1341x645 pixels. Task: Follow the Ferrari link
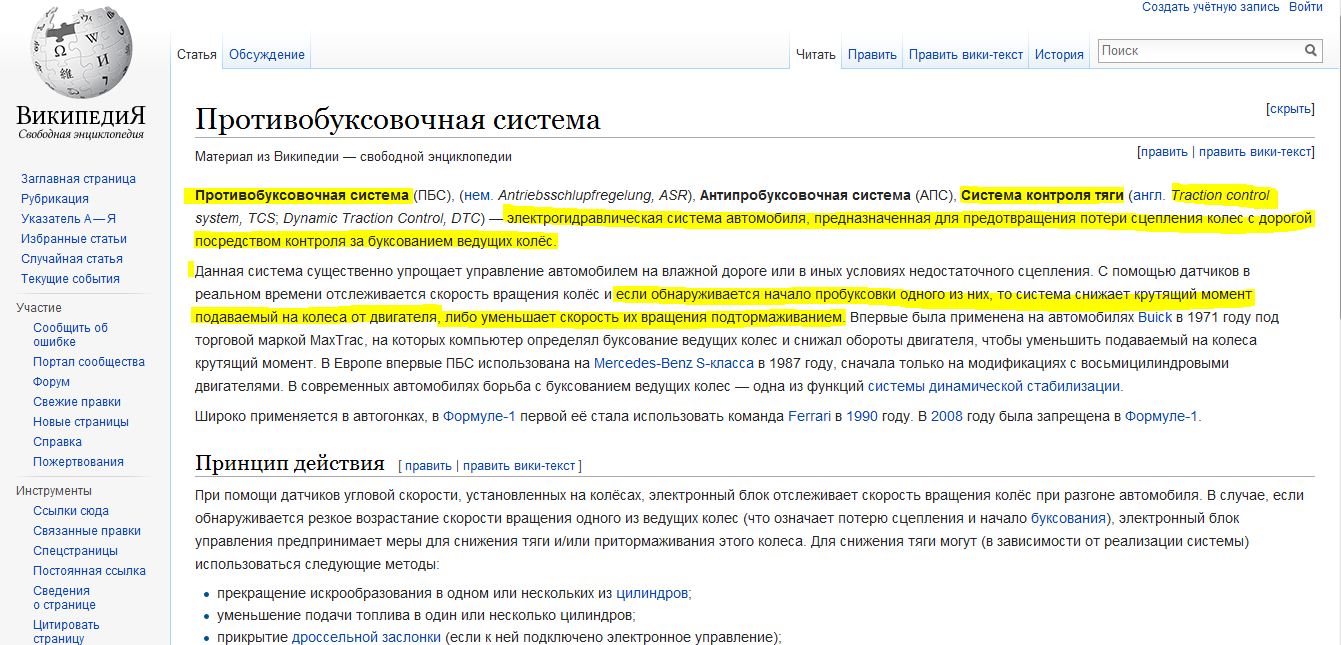[x=809, y=416]
